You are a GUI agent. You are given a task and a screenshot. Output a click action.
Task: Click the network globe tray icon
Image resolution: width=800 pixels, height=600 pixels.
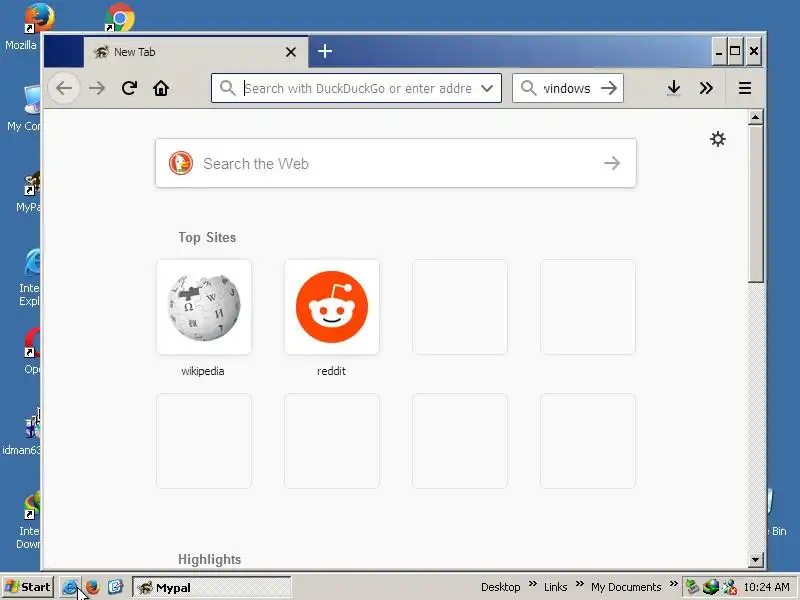click(x=711, y=587)
